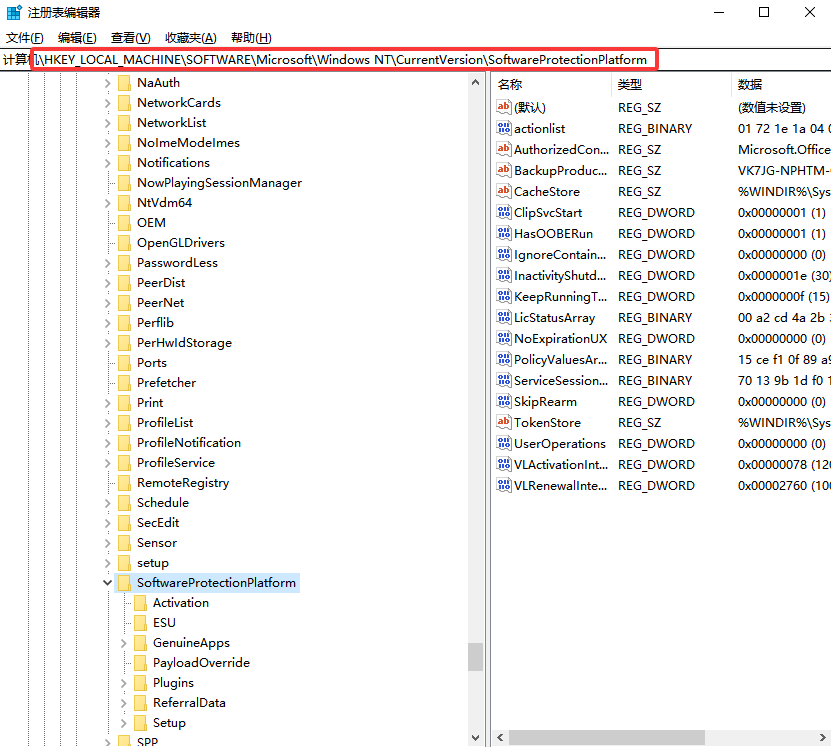Expand the Setup subkey under SoftwareProtectionPlatform
The image size is (831, 747).
click(123, 723)
